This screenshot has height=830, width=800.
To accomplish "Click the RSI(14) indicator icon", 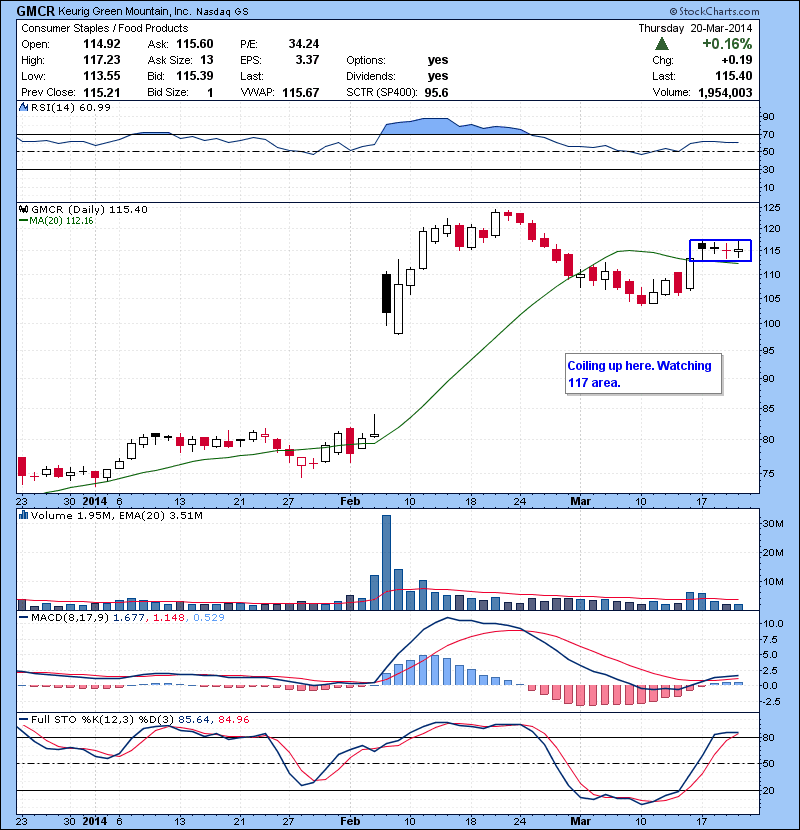I will click(23, 107).
